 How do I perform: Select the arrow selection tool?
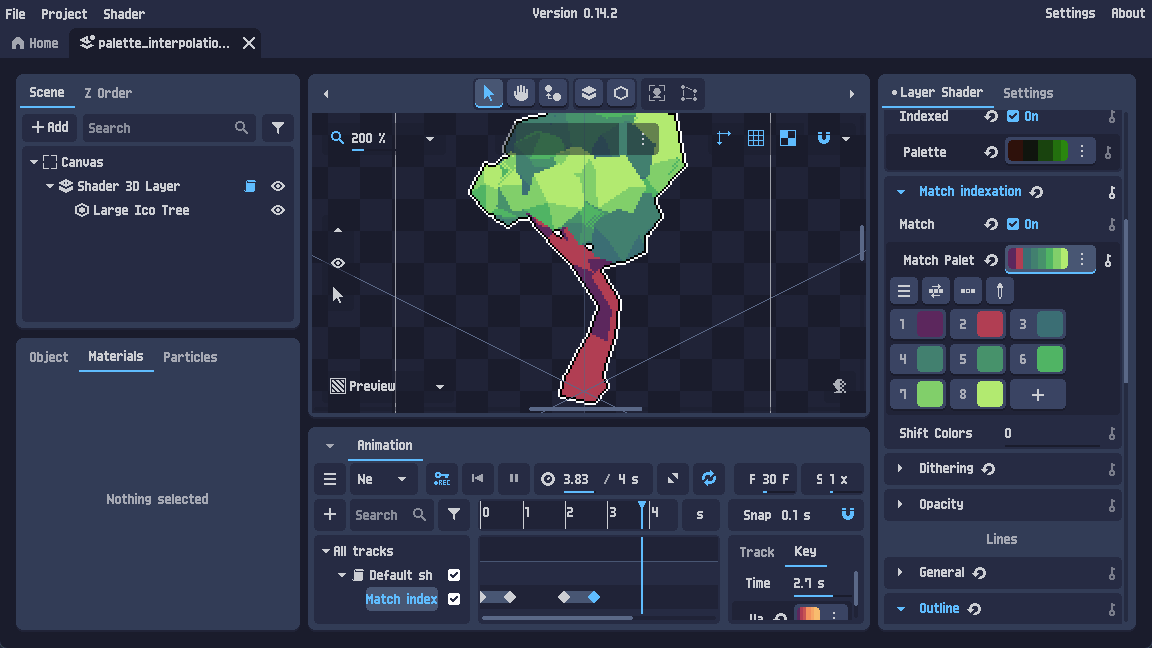pyautogui.click(x=488, y=93)
